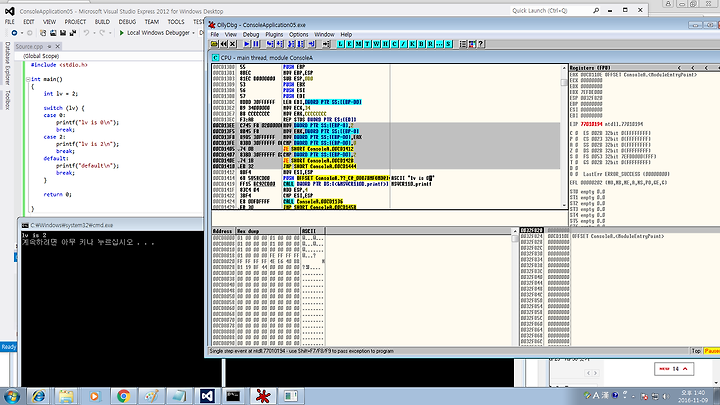The height and width of the screenshot is (405, 720).
Task: Open Toolbox side panel tab
Action: (7, 99)
